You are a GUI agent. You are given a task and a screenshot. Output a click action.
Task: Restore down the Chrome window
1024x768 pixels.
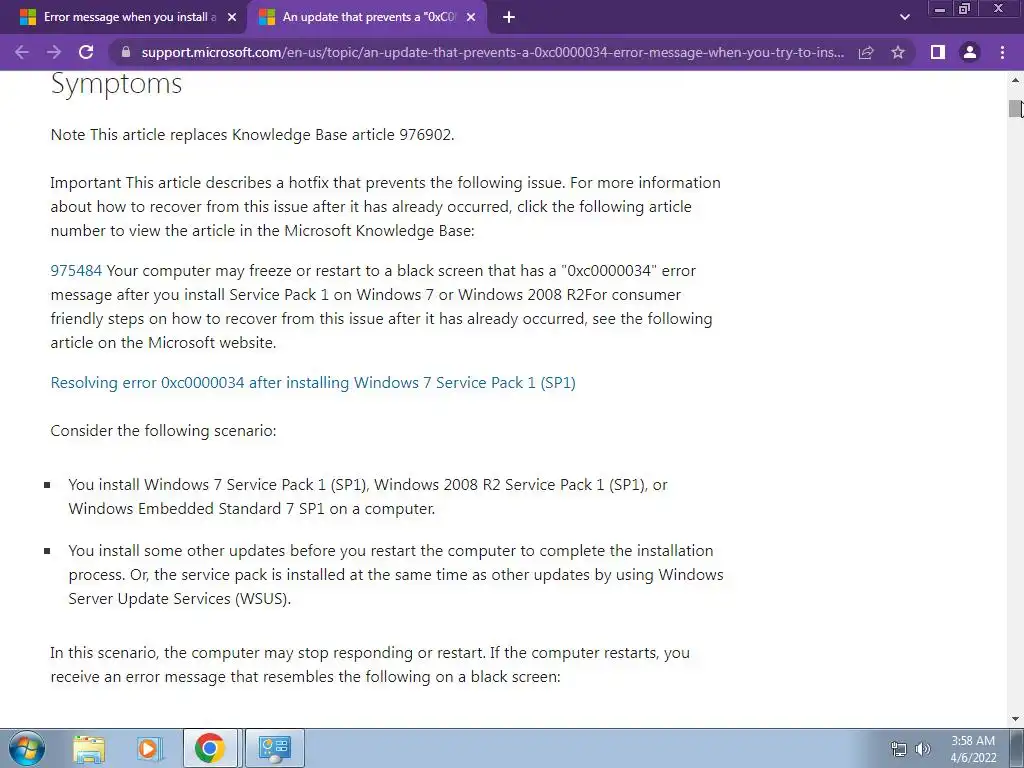[964, 9]
